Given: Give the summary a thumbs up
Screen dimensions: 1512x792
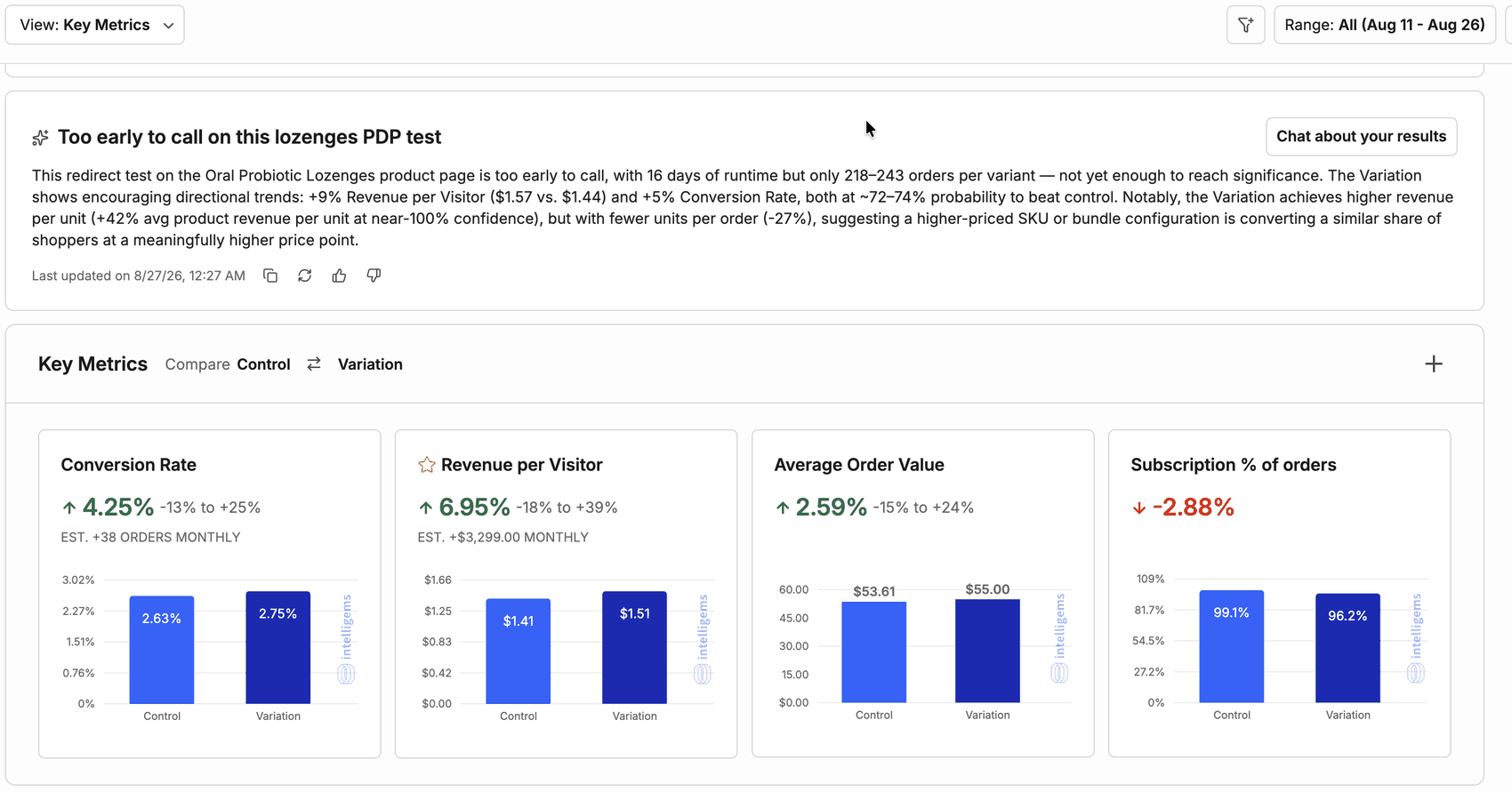Looking at the screenshot, I should click(x=339, y=276).
